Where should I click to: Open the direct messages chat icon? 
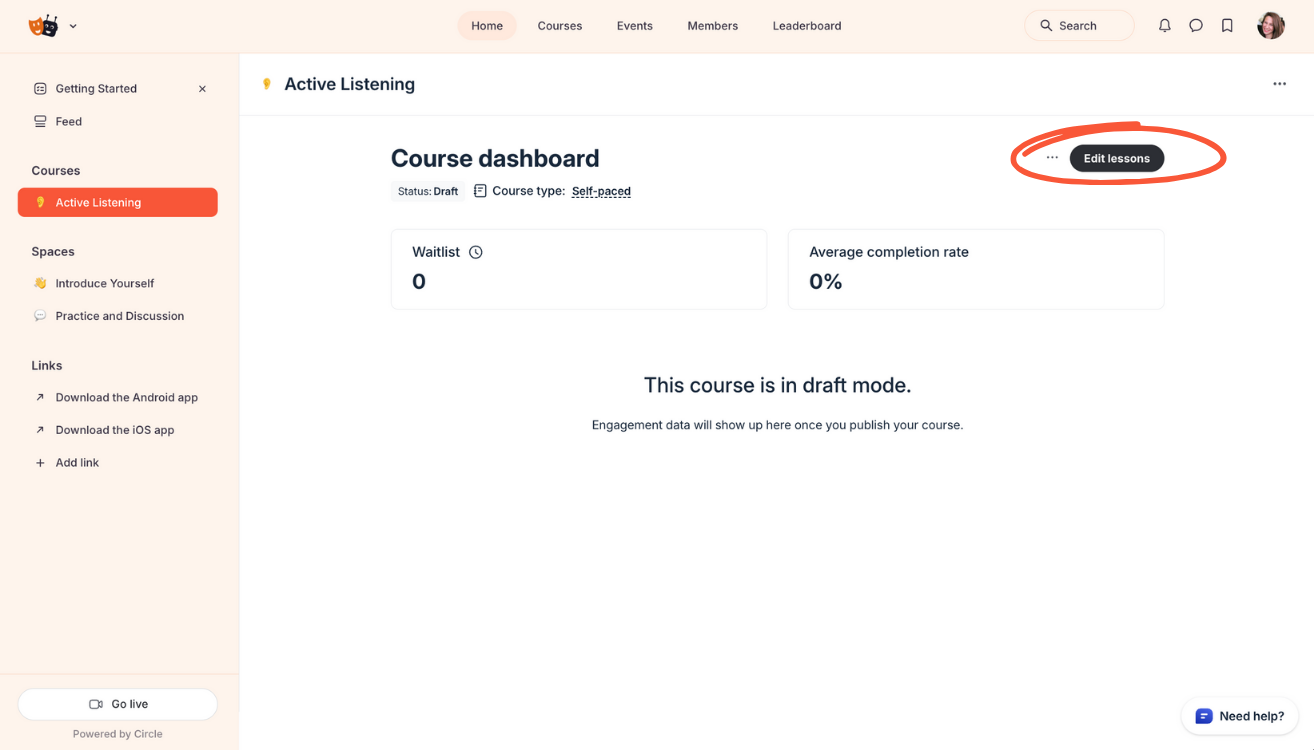[x=1196, y=26]
